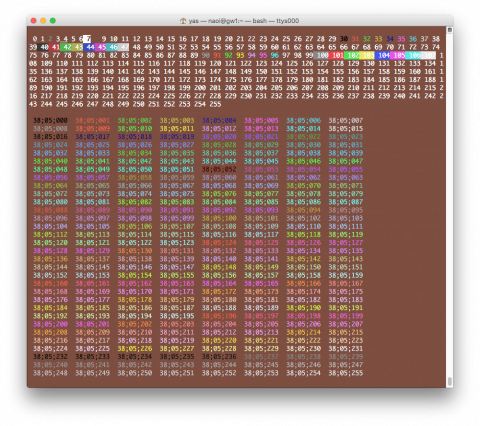This screenshot has width=480, height=426.
Task: Click the text '38;05;021'
Action: pyautogui.click(x=261, y=137)
